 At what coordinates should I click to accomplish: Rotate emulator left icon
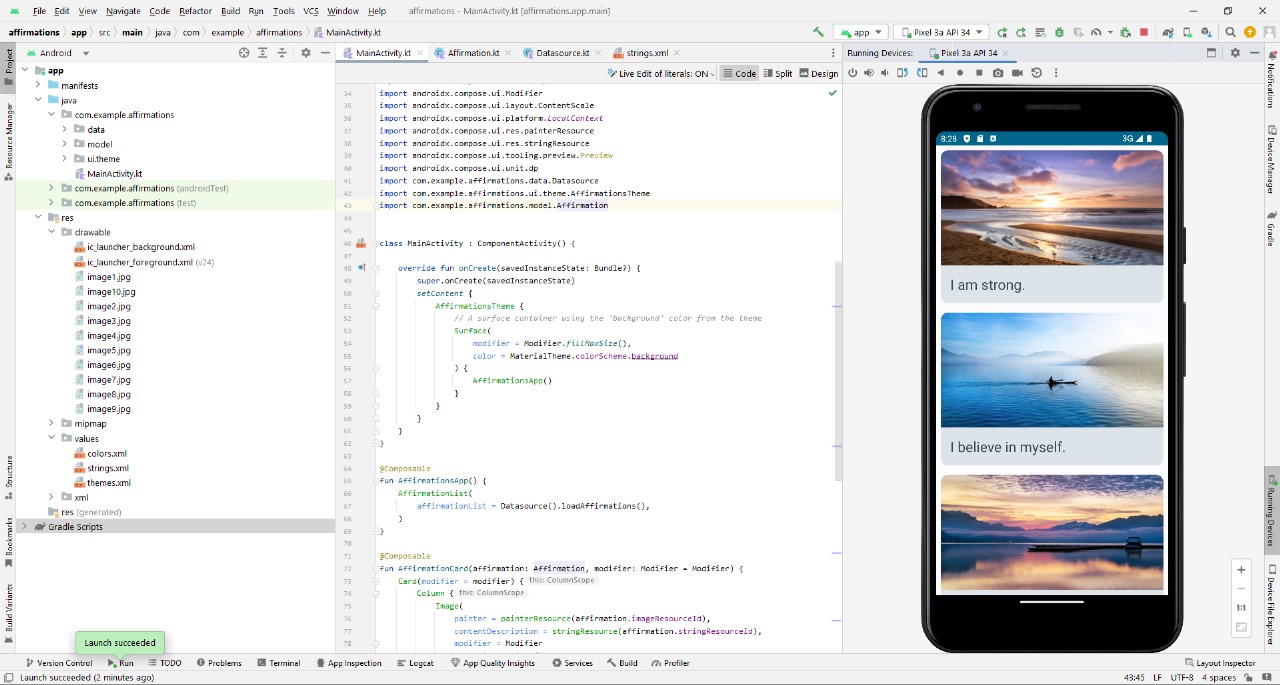[x=902, y=73]
